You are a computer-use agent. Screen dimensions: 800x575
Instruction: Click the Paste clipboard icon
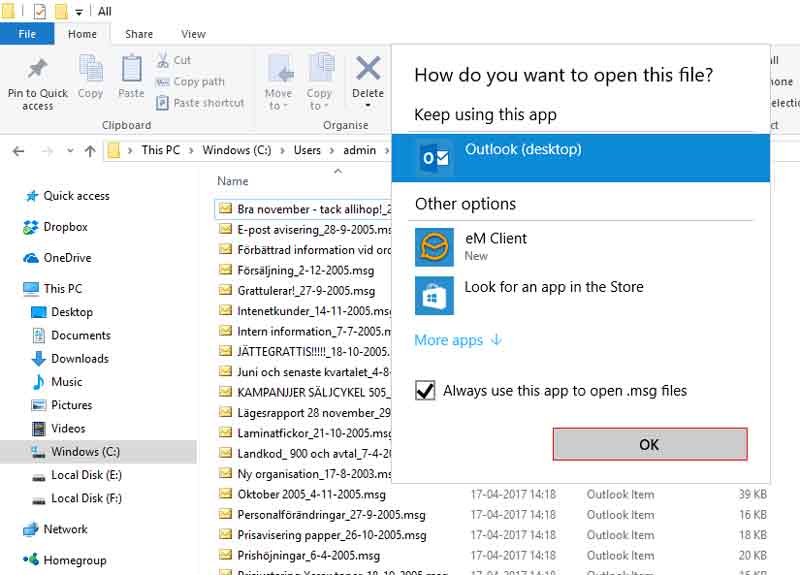click(x=131, y=68)
